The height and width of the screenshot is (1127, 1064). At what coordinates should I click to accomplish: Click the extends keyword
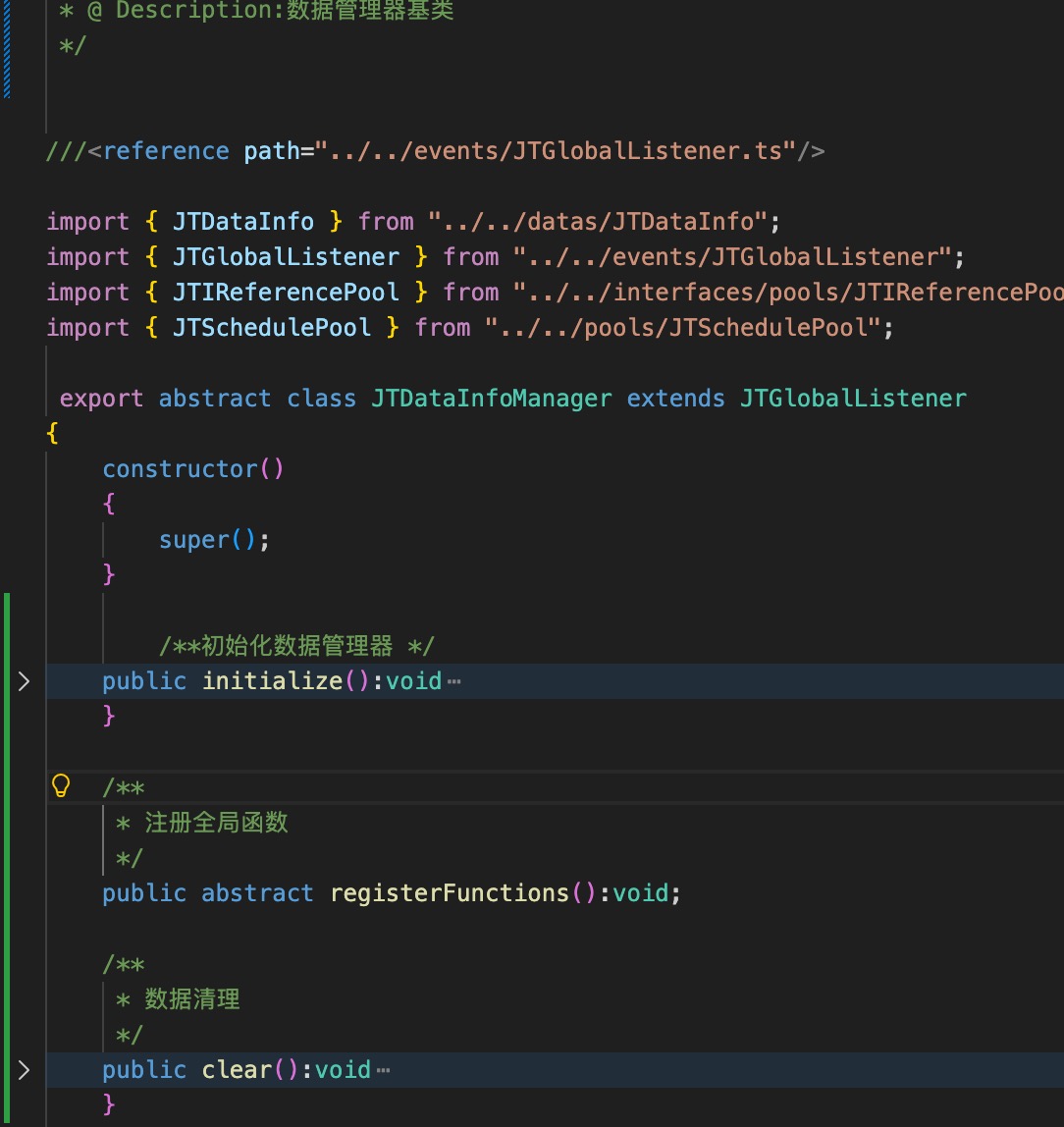click(x=675, y=399)
